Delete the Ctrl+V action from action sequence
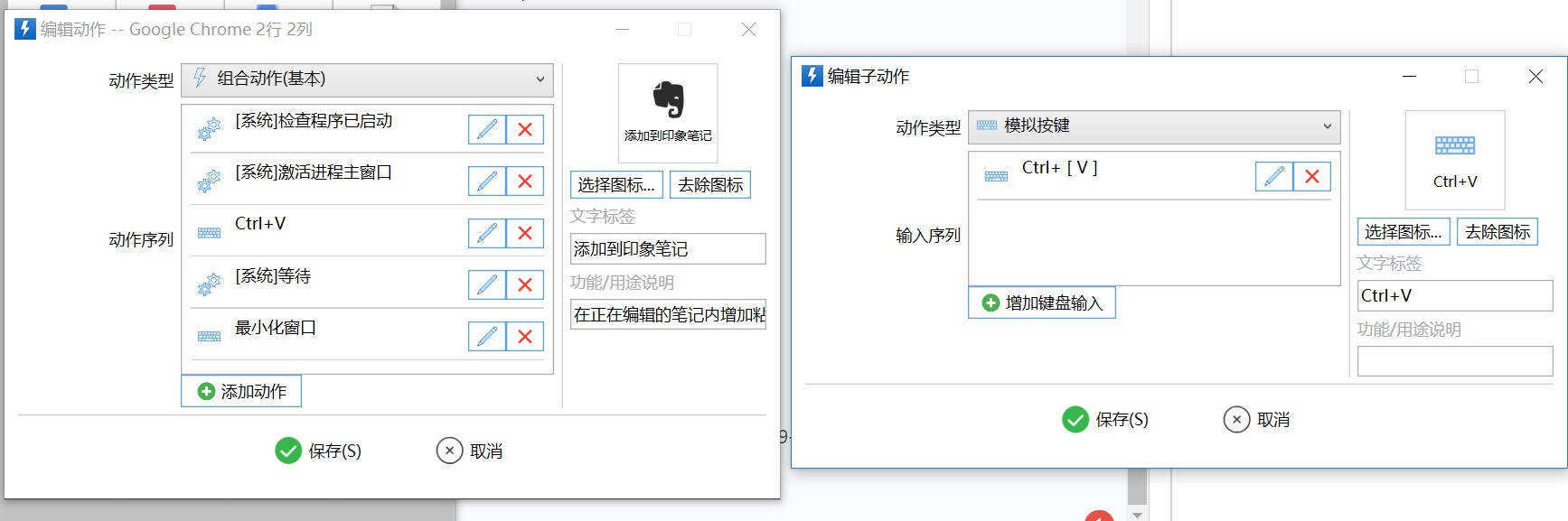This screenshot has width=1568, height=521. 525,233
